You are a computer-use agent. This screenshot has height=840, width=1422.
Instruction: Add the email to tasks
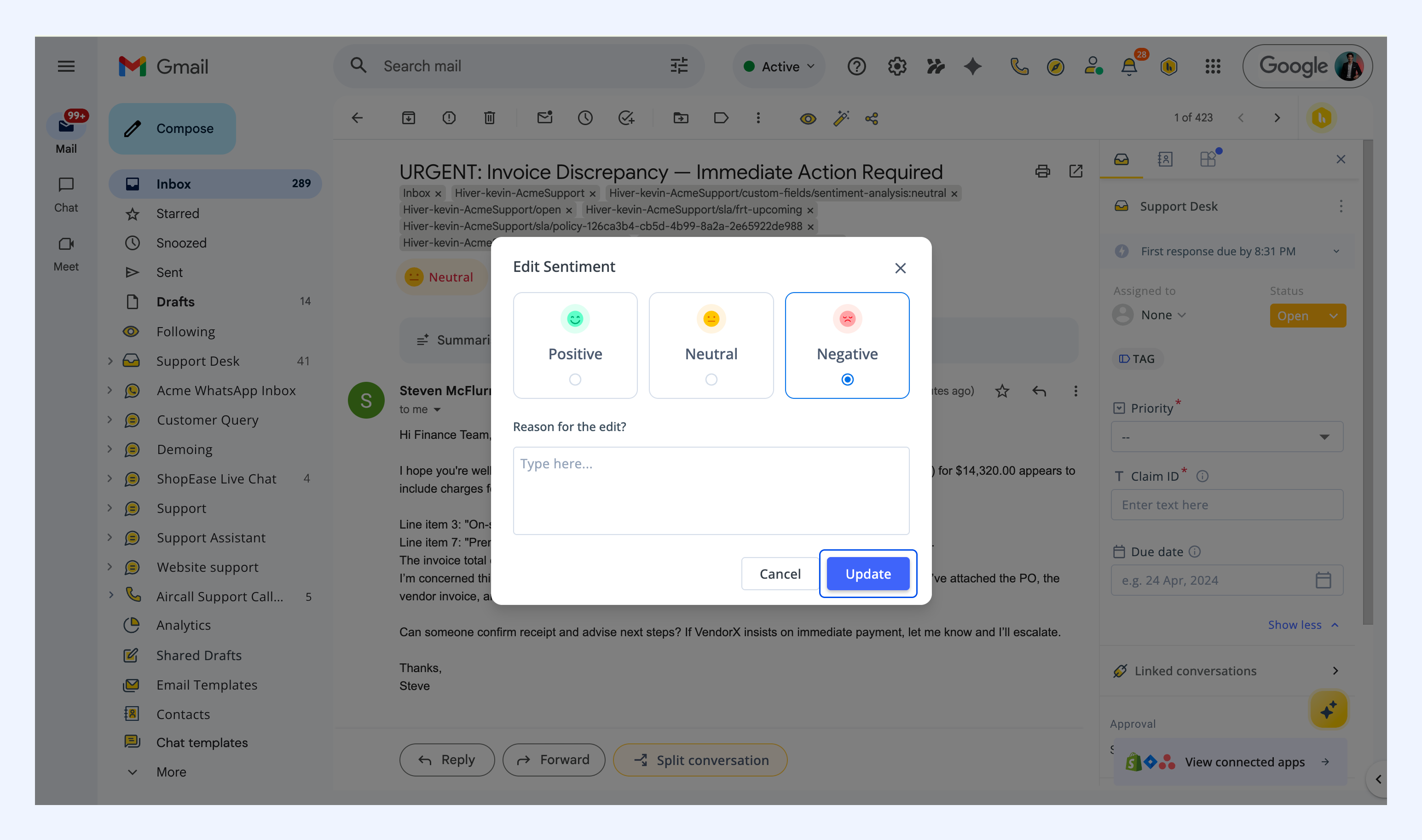pos(626,118)
